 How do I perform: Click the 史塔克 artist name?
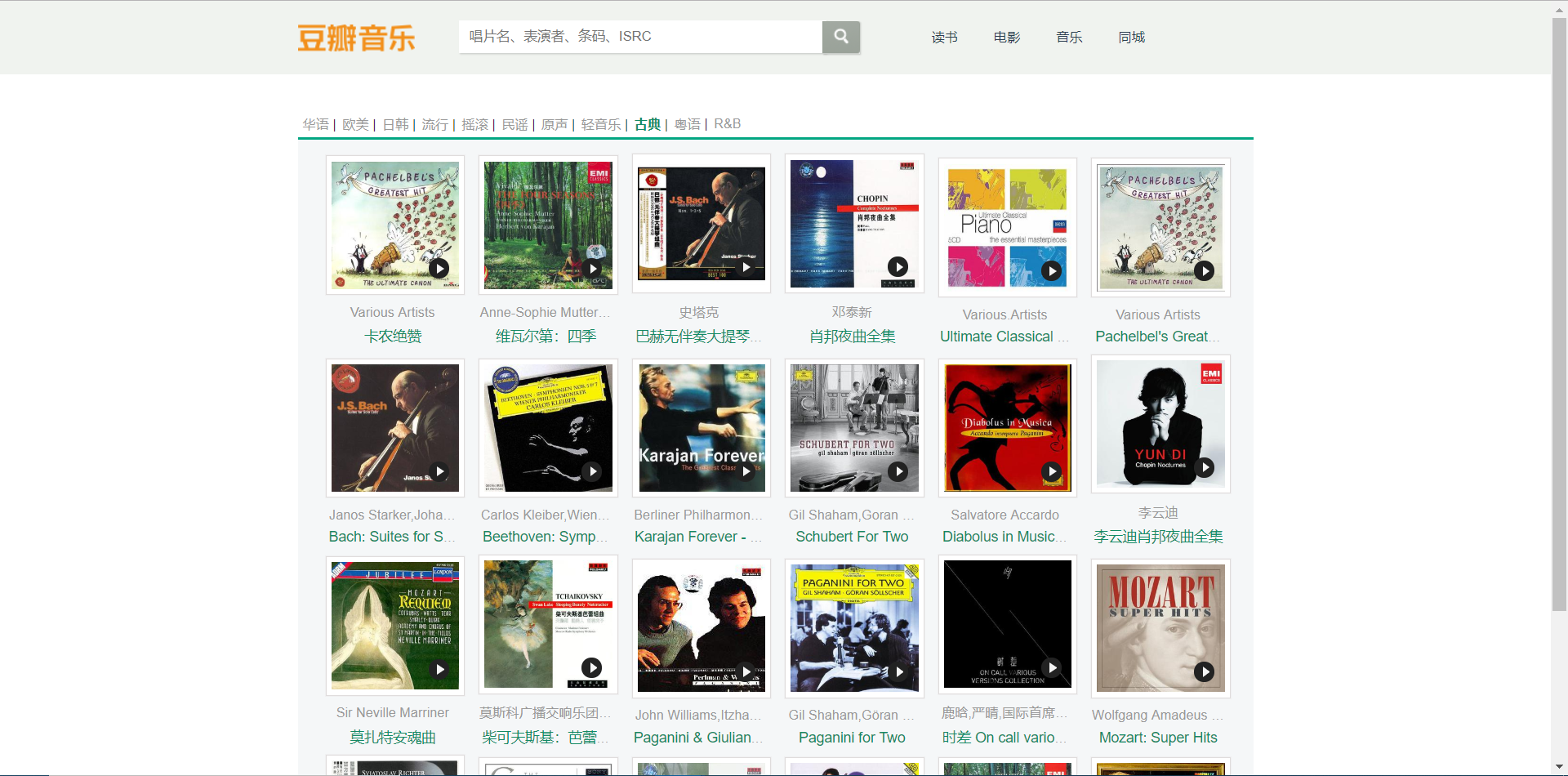click(699, 312)
